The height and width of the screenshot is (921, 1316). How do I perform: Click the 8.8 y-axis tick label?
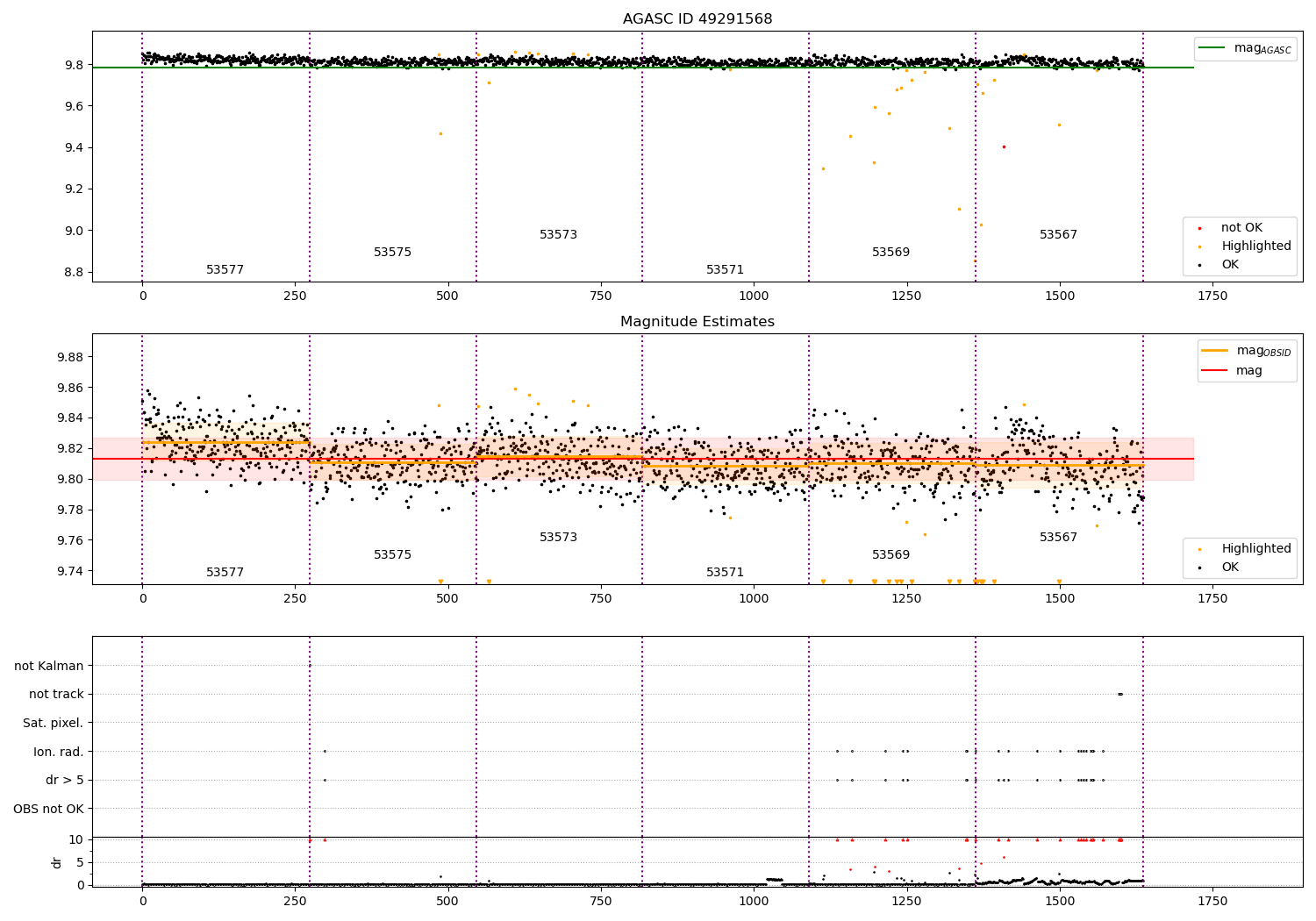click(x=74, y=272)
